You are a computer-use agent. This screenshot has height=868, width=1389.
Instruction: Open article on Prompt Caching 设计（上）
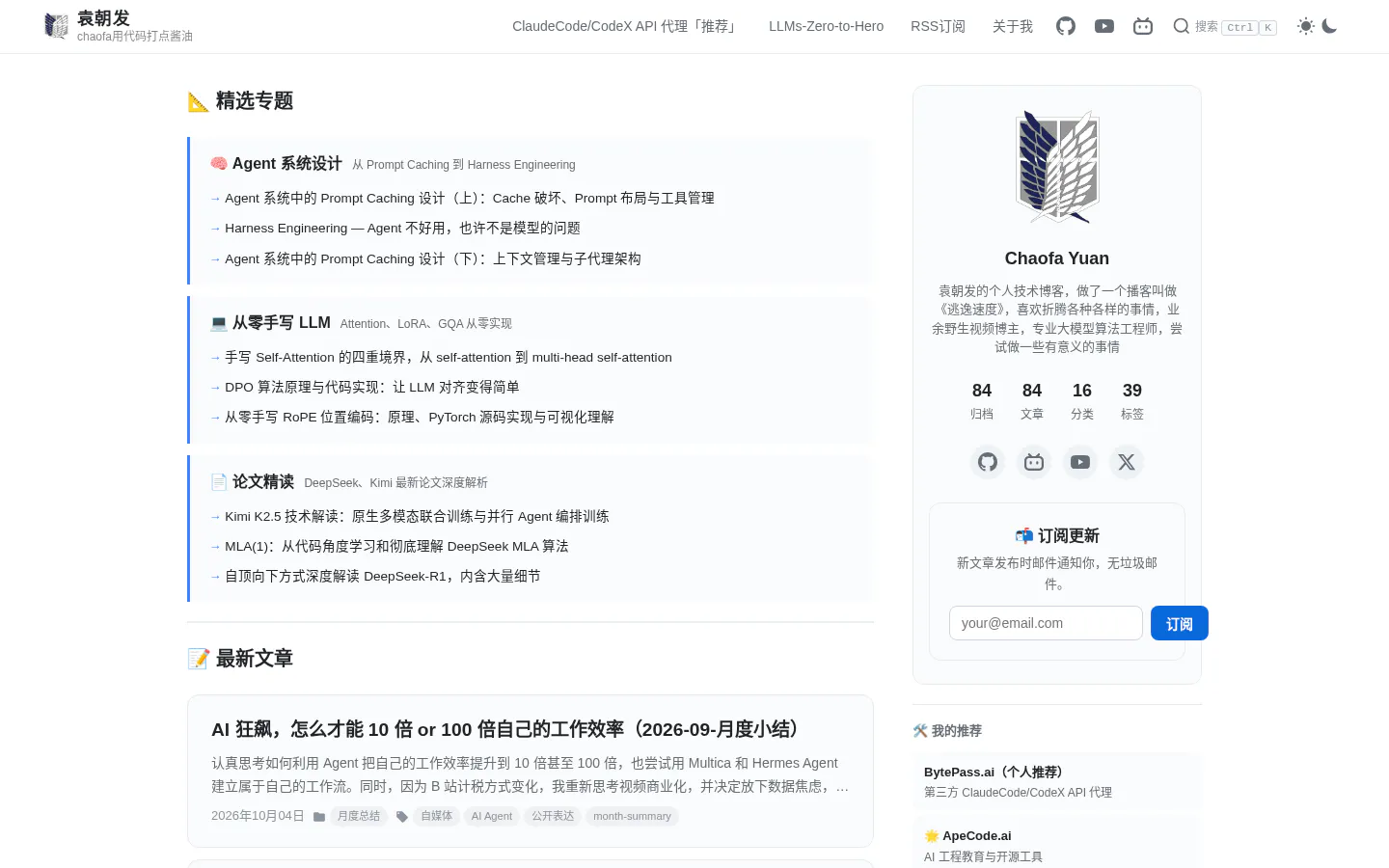click(470, 198)
